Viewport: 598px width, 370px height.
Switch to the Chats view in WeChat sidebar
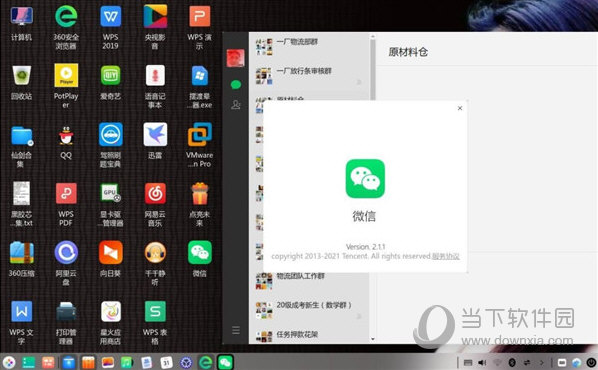[236, 85]
